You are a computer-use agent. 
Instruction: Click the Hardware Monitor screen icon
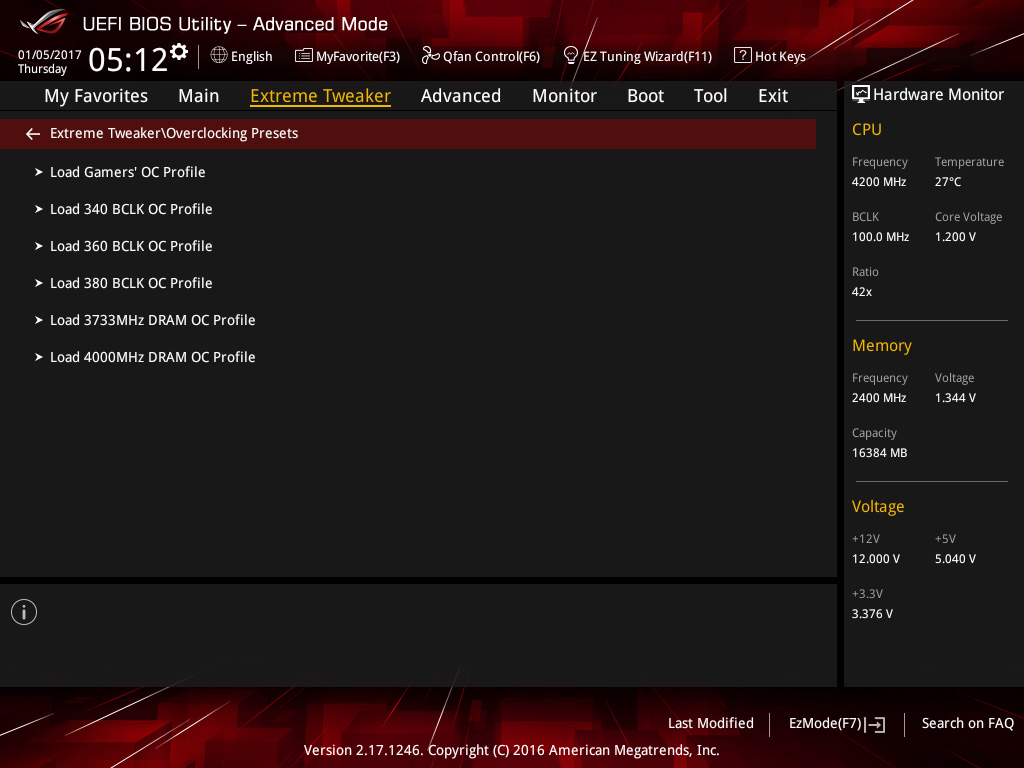click(x=861, y=95)
